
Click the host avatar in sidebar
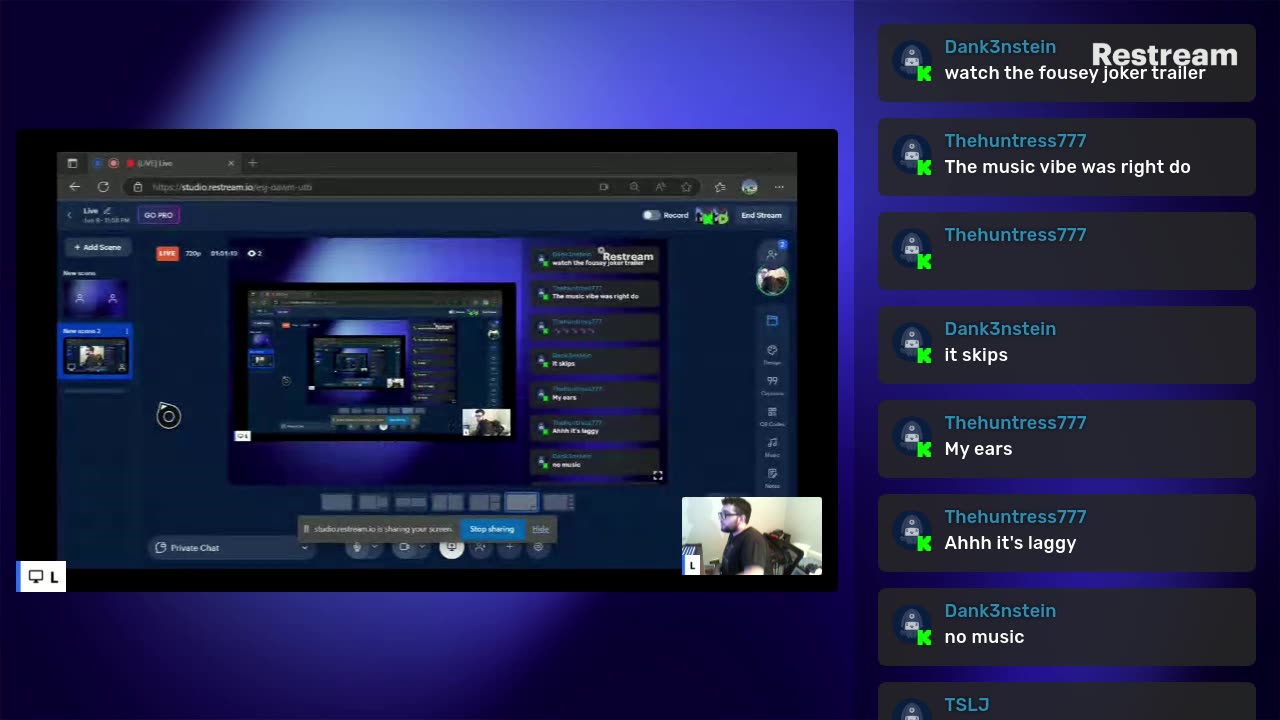pos(772,281)
